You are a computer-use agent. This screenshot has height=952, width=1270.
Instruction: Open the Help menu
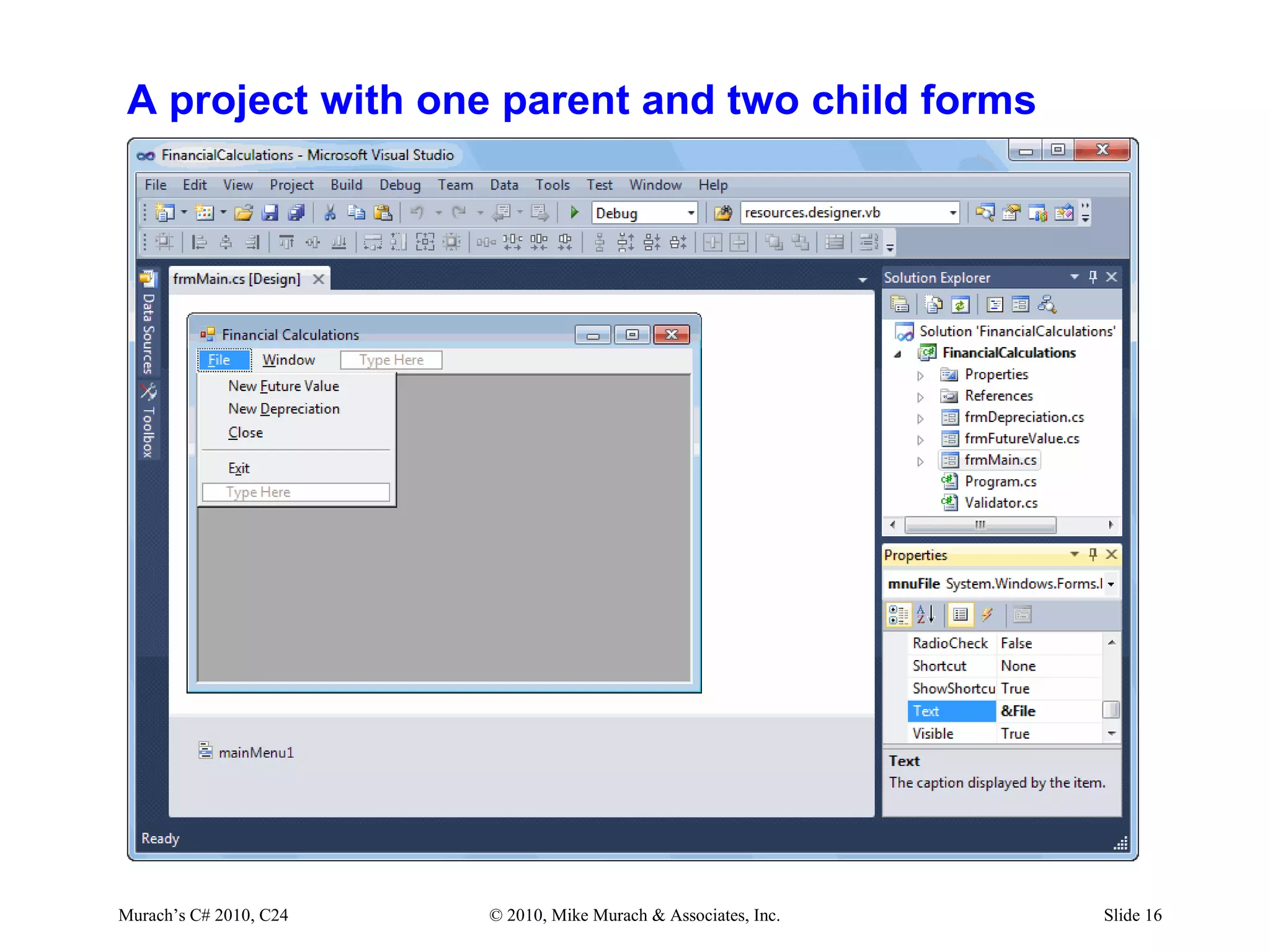tap(713, 185)
